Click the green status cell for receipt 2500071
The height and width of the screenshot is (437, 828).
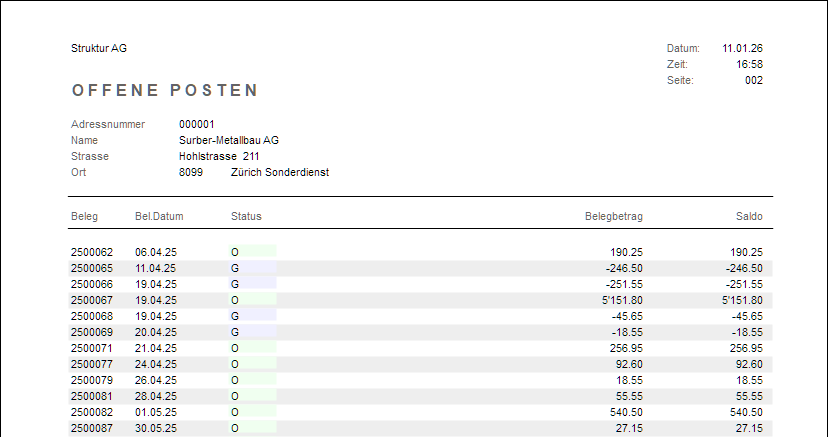point(253,347)
